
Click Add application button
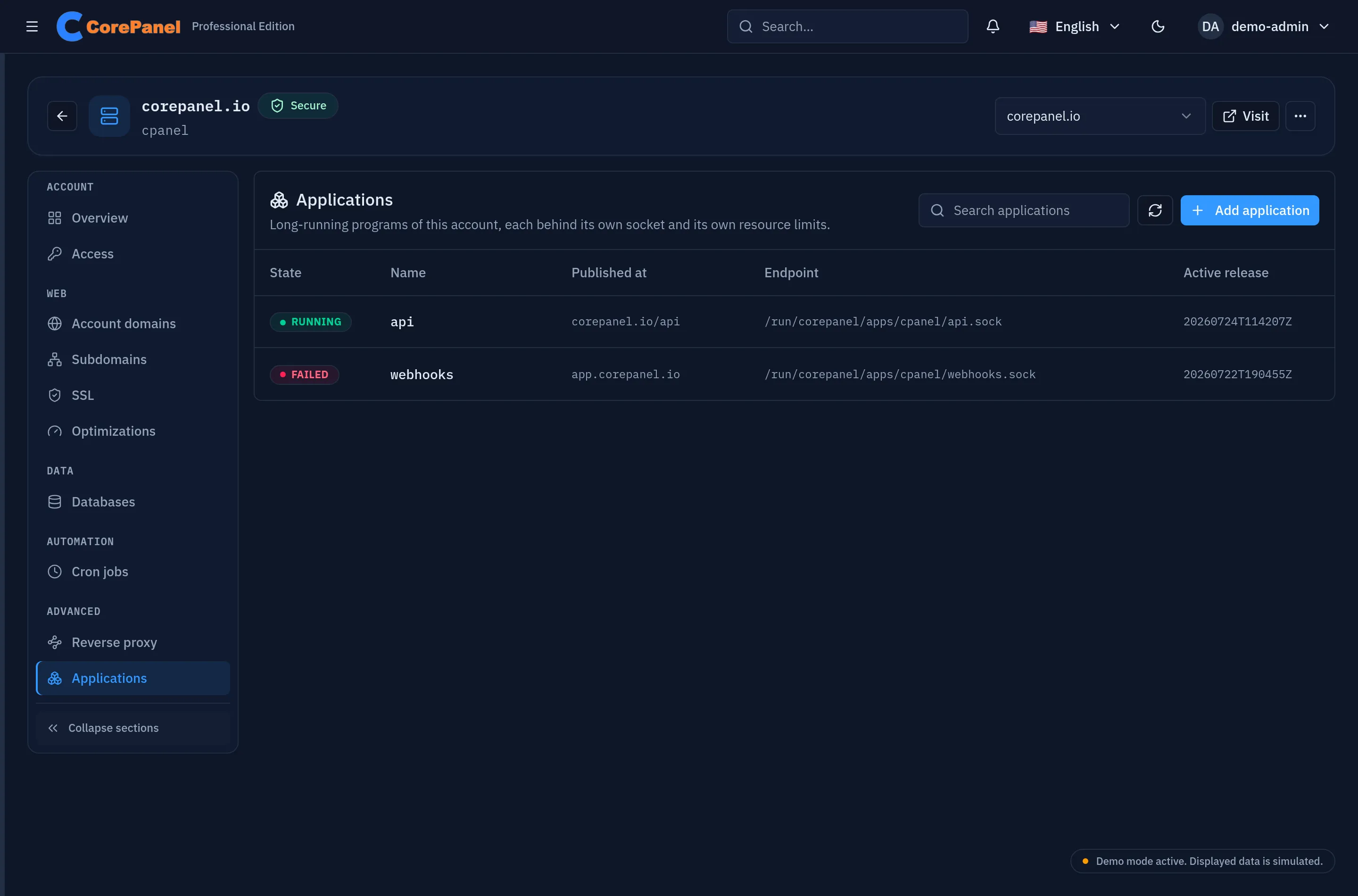[1250, 210]
